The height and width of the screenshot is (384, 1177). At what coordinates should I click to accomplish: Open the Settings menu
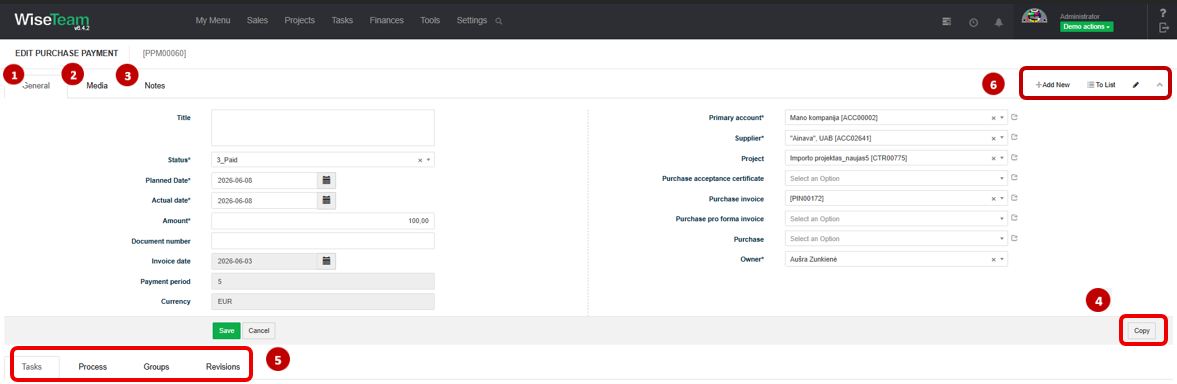[x=471, y=20]
